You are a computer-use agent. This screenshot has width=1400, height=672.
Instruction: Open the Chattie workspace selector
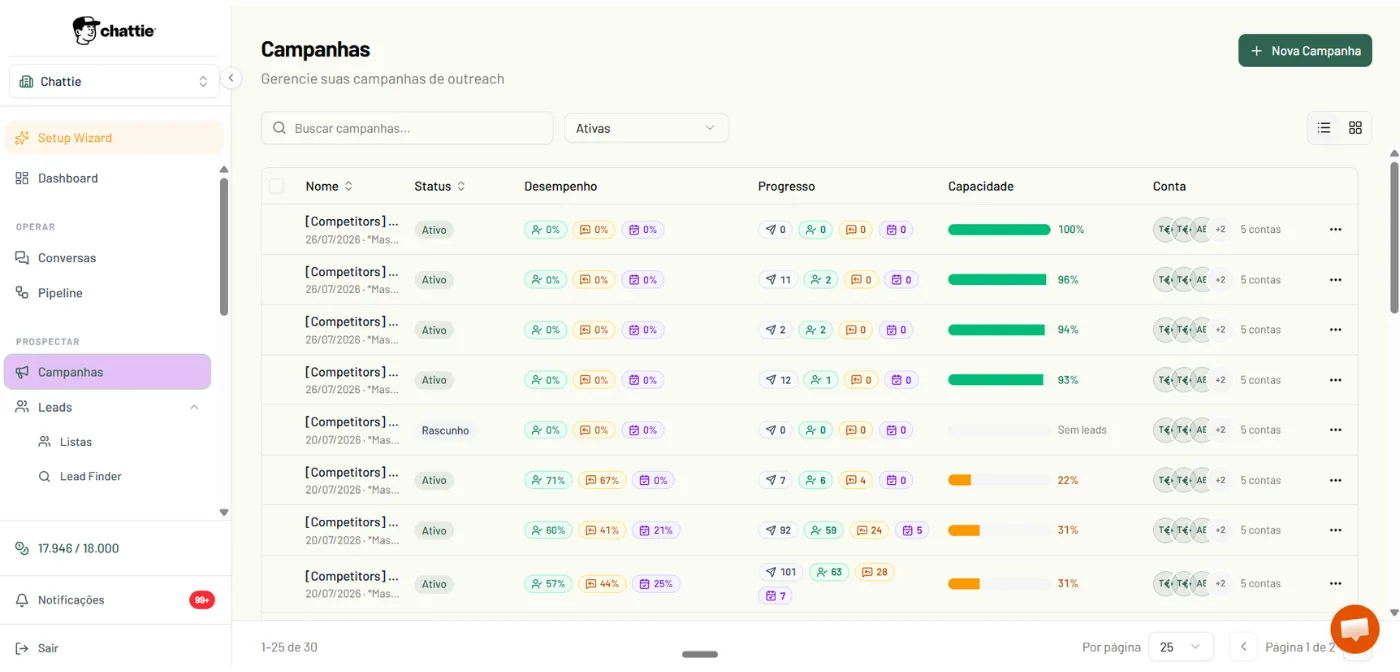[x=114, y=81]
